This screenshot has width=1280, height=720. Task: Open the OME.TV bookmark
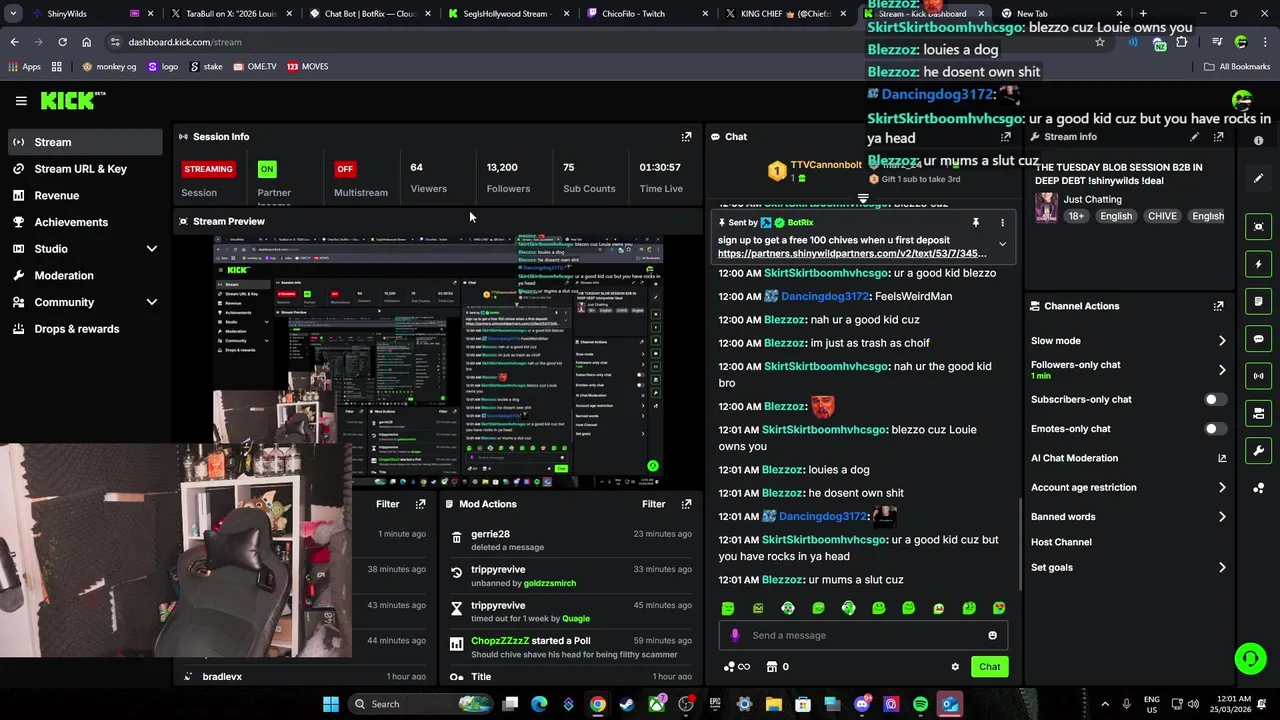[x=254, y=67]
